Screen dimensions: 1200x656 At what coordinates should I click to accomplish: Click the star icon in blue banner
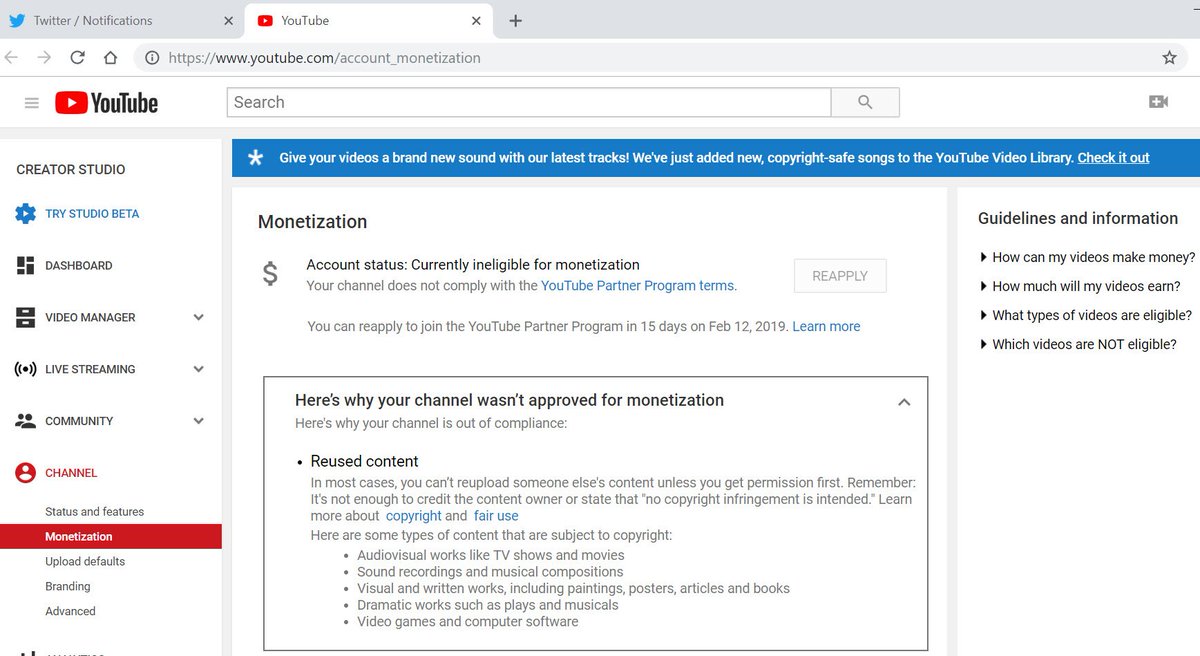pyautogui.click(x=256, y=158)
